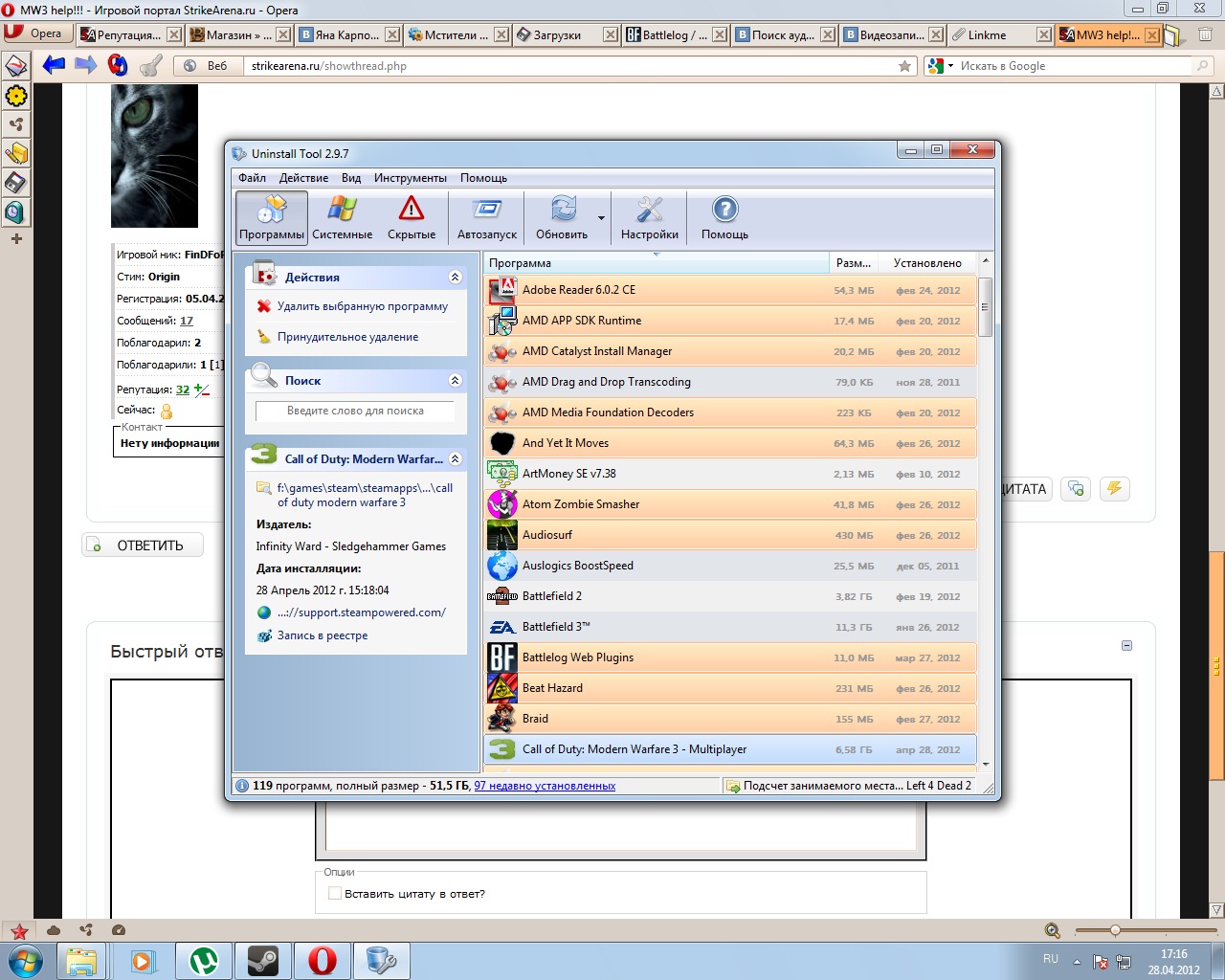Open the Инструменты menu
The image size is (1225, 980).
(411, 178)
